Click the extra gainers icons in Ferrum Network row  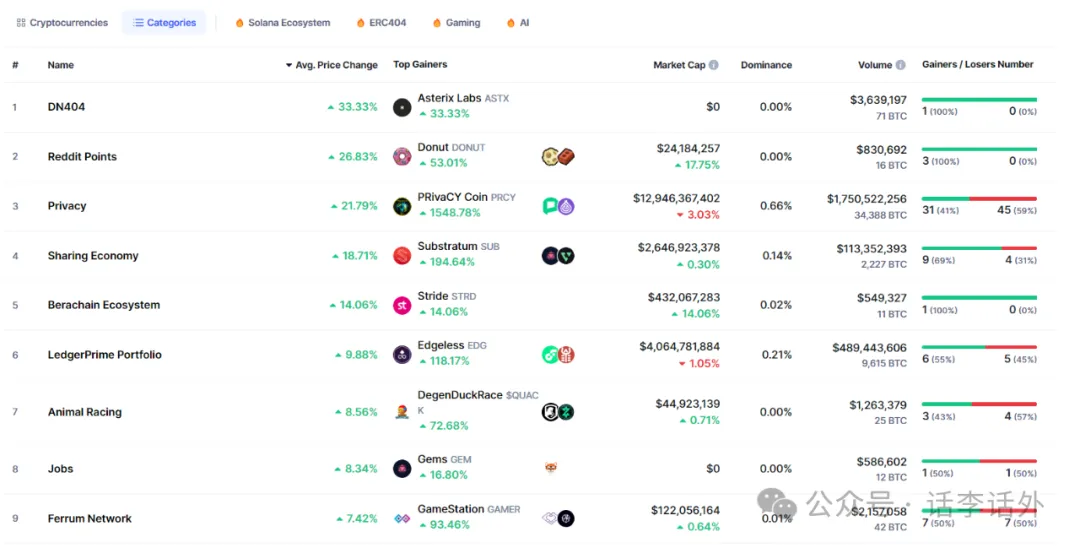(559, 518)
